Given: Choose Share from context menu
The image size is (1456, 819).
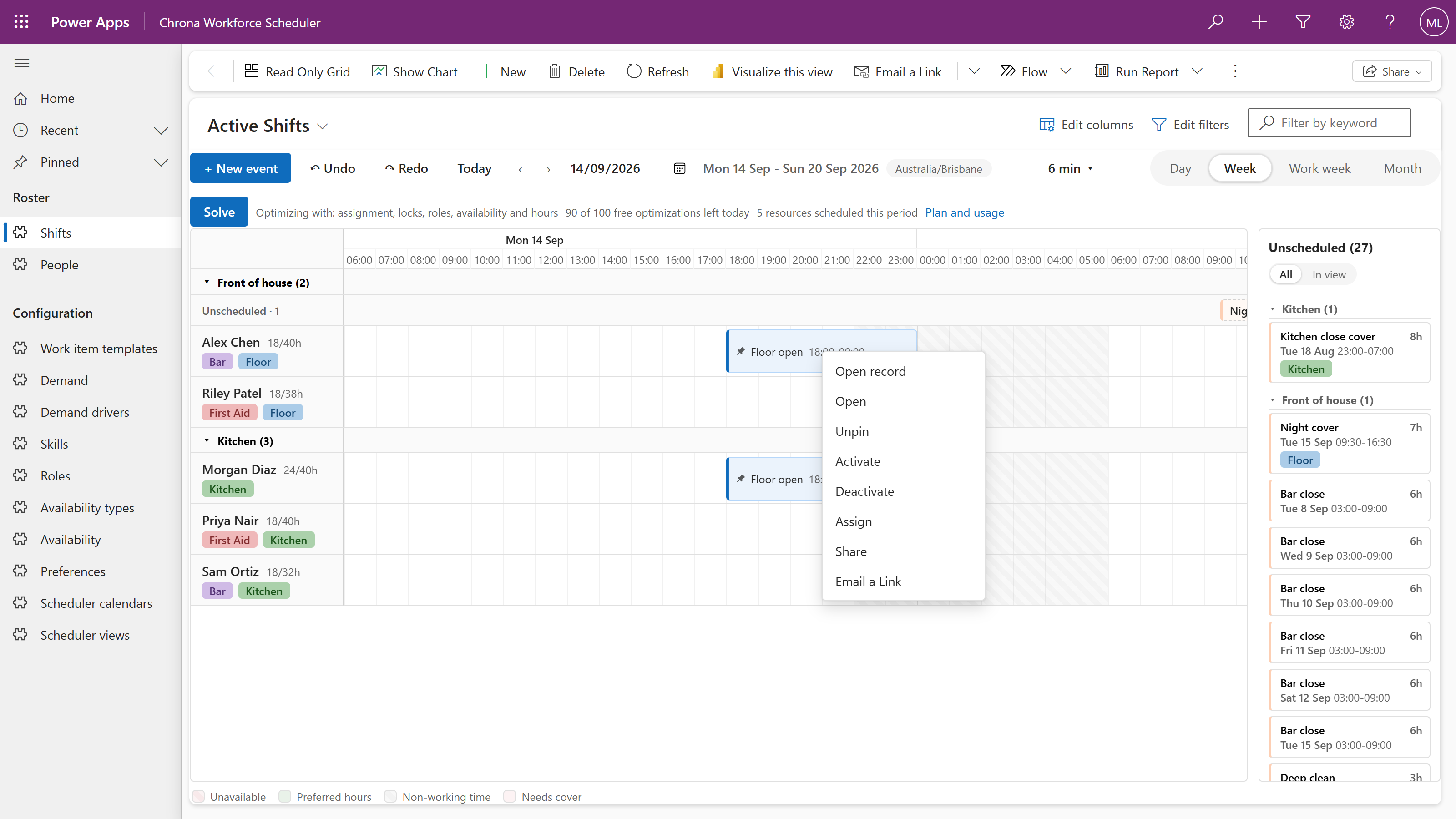Looking at the screenshot, I should (x=903, y=551).
